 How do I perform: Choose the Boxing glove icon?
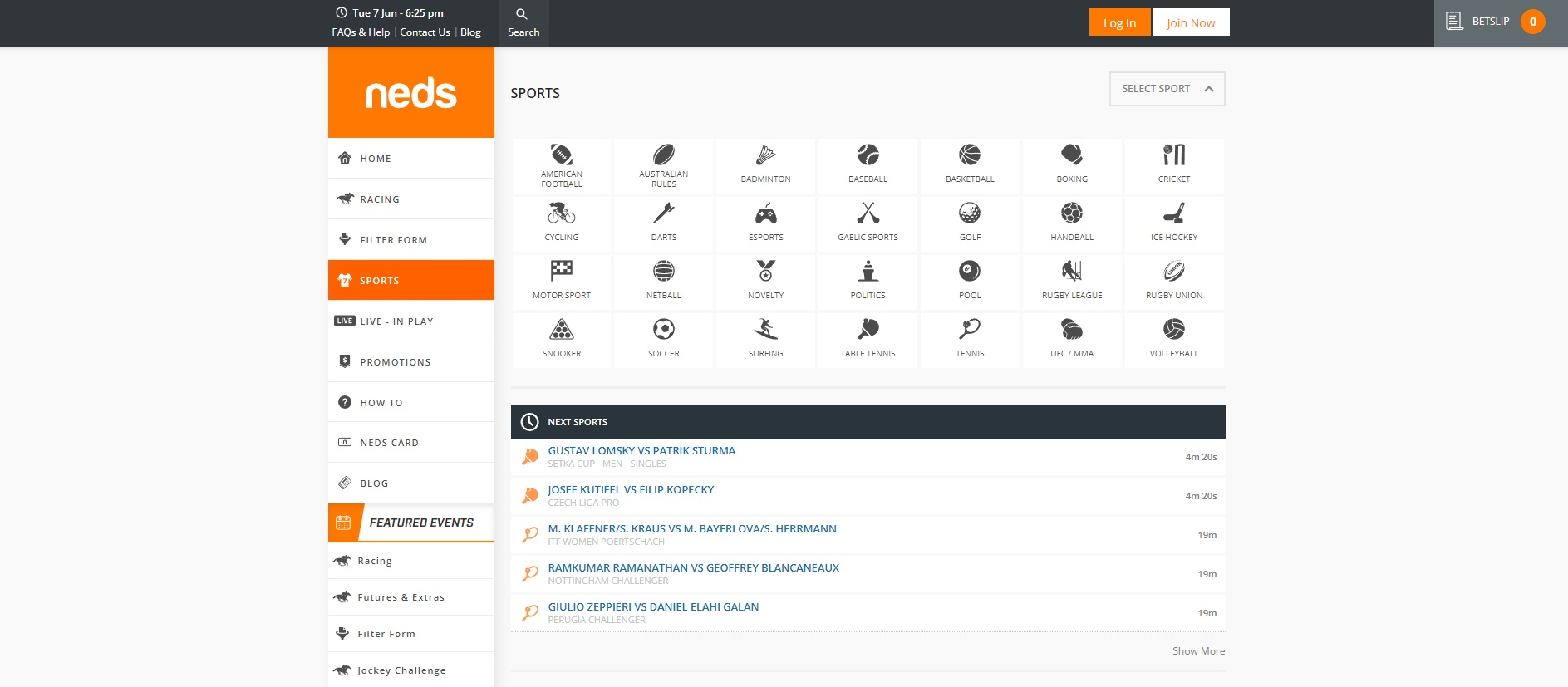[x=1072, y=155]
